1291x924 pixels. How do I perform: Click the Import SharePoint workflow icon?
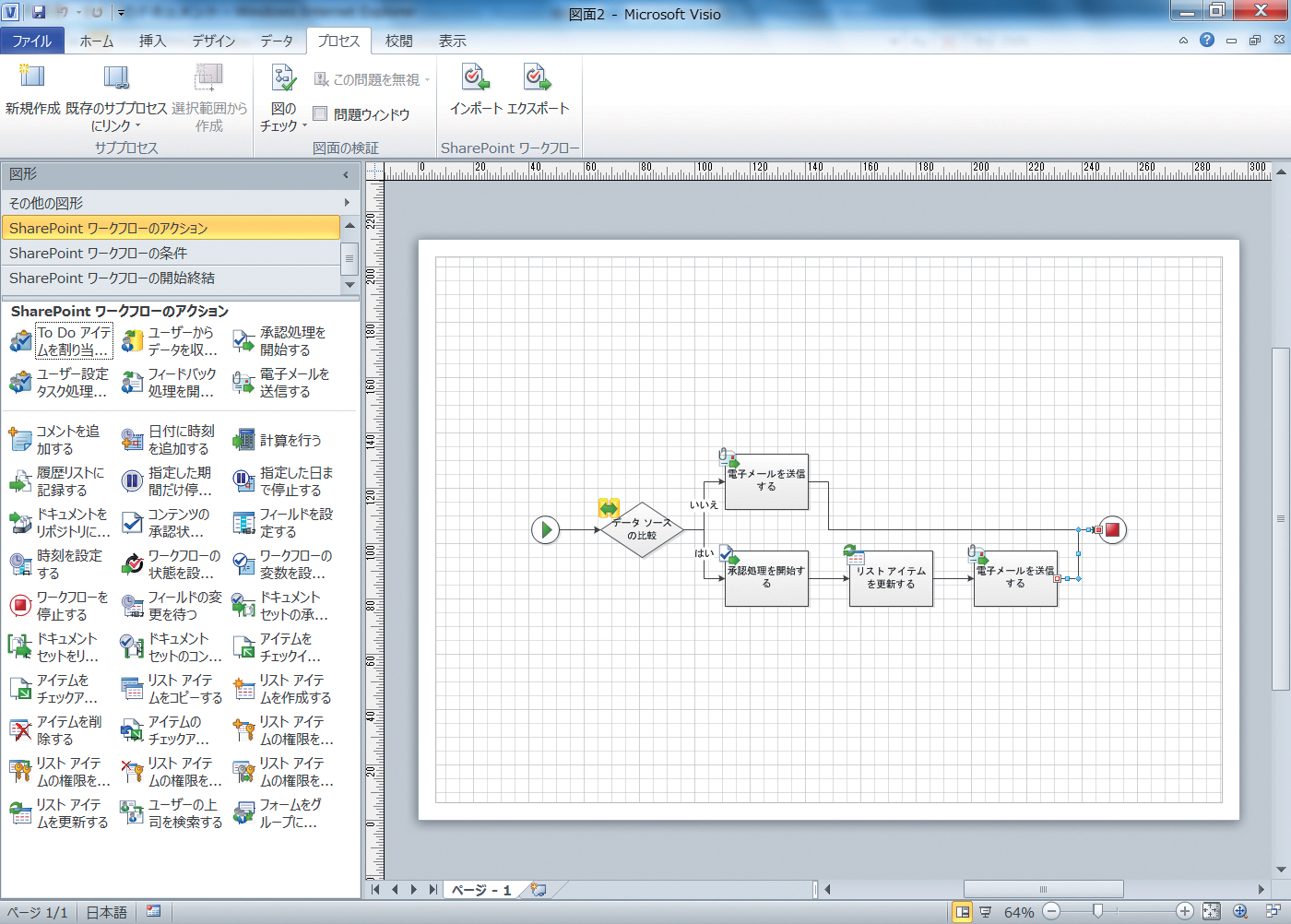(475, 77)
